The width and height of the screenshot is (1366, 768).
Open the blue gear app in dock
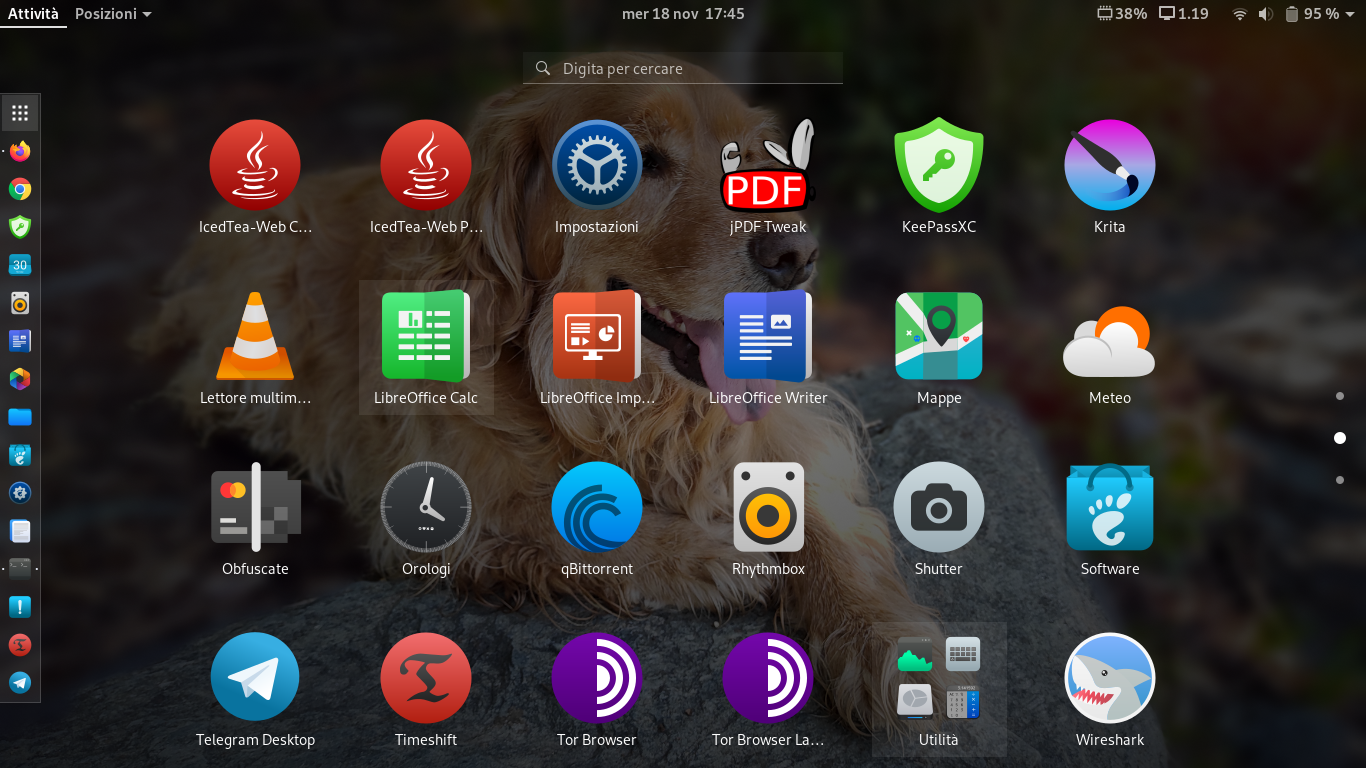[20, 493]
